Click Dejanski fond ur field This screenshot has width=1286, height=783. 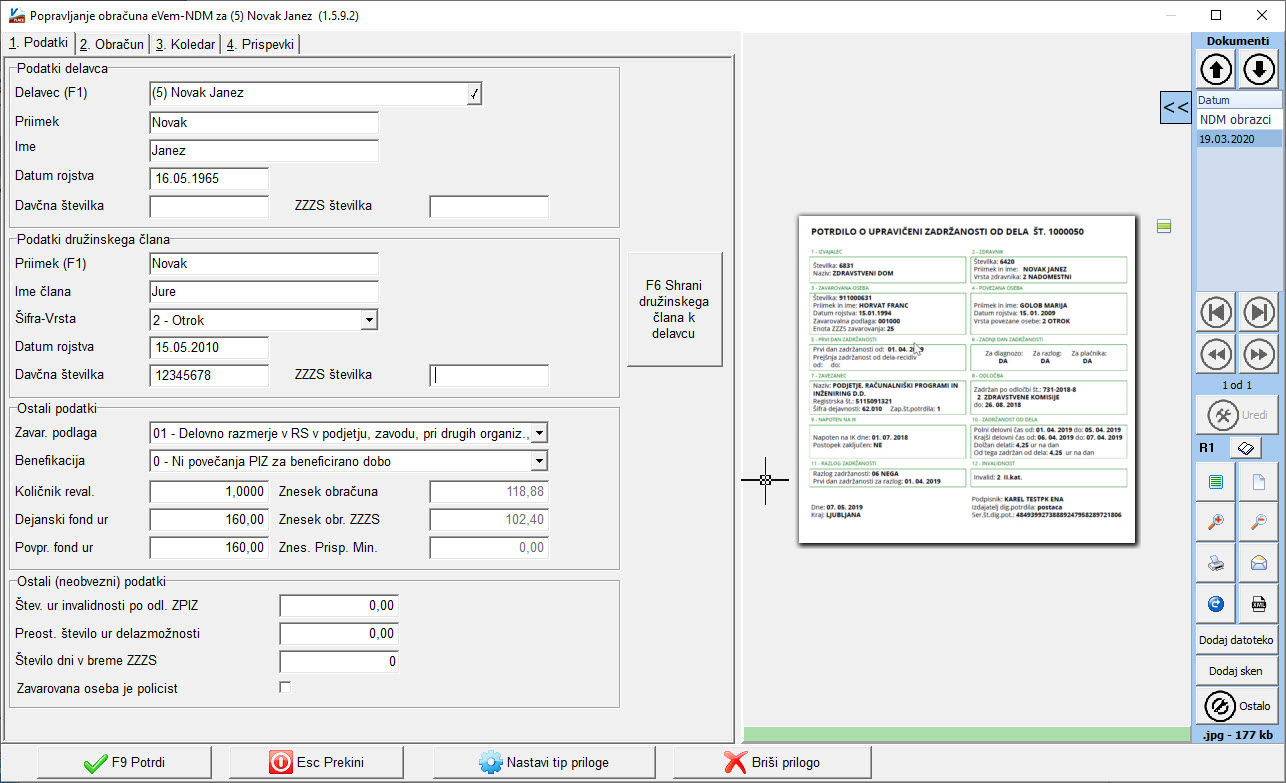point(209,519)
